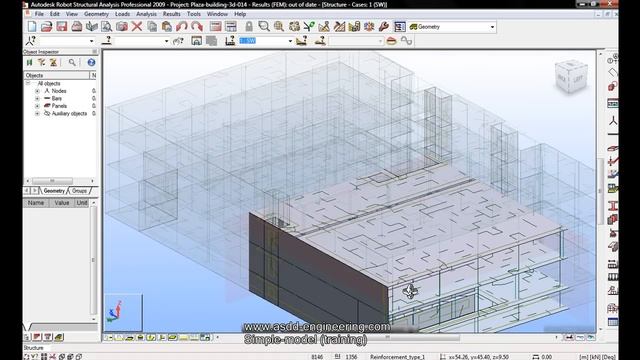This screenshot has height=360, width=640.
Task: Open the Geometry menu
Action: tap(96, 14)
